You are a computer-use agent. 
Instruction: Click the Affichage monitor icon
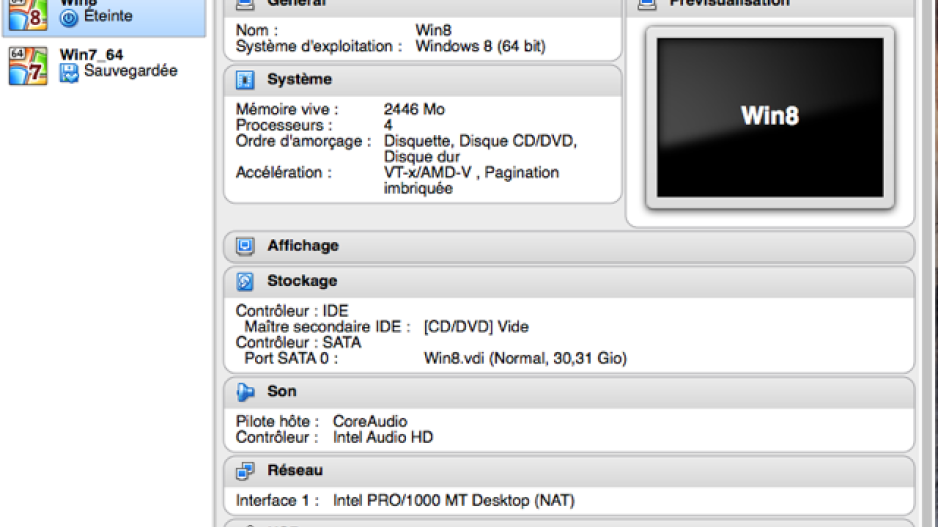point(245,246)
